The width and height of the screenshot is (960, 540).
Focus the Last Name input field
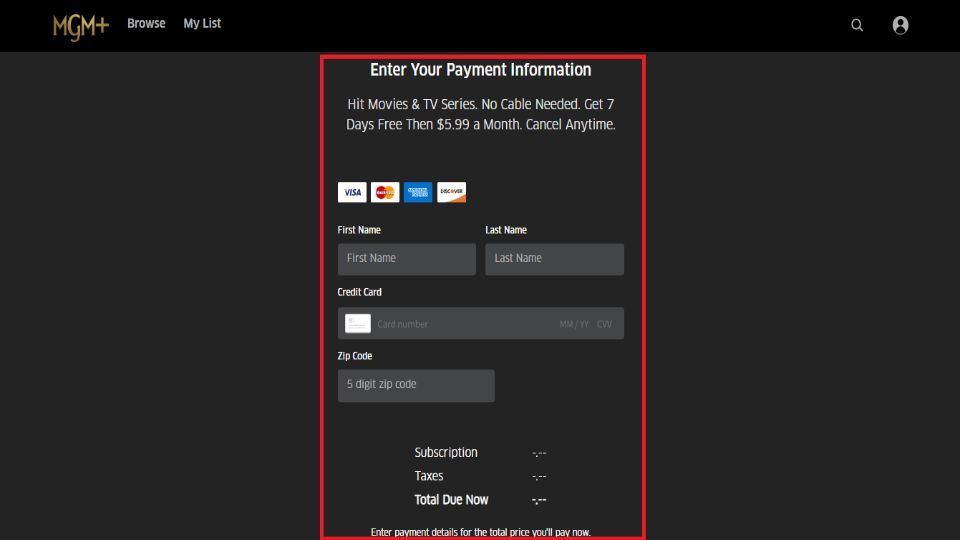[555, 259]
